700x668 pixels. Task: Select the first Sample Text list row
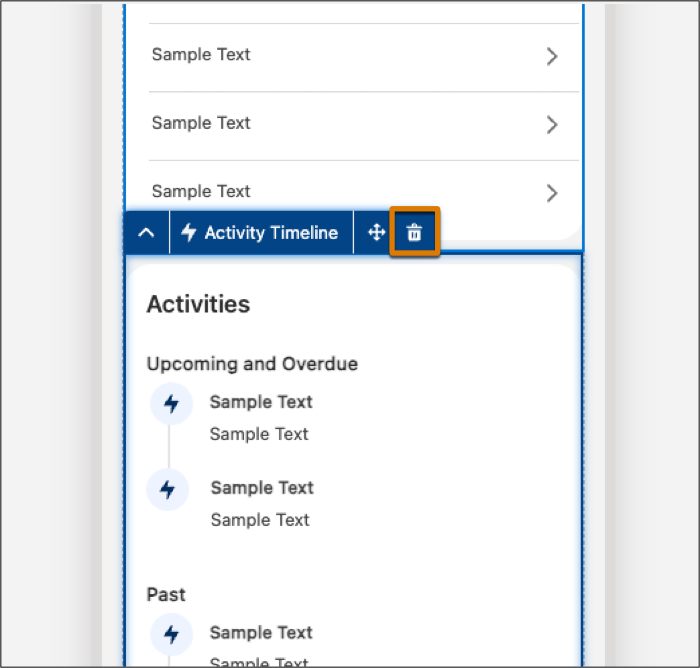pos(363,57)
